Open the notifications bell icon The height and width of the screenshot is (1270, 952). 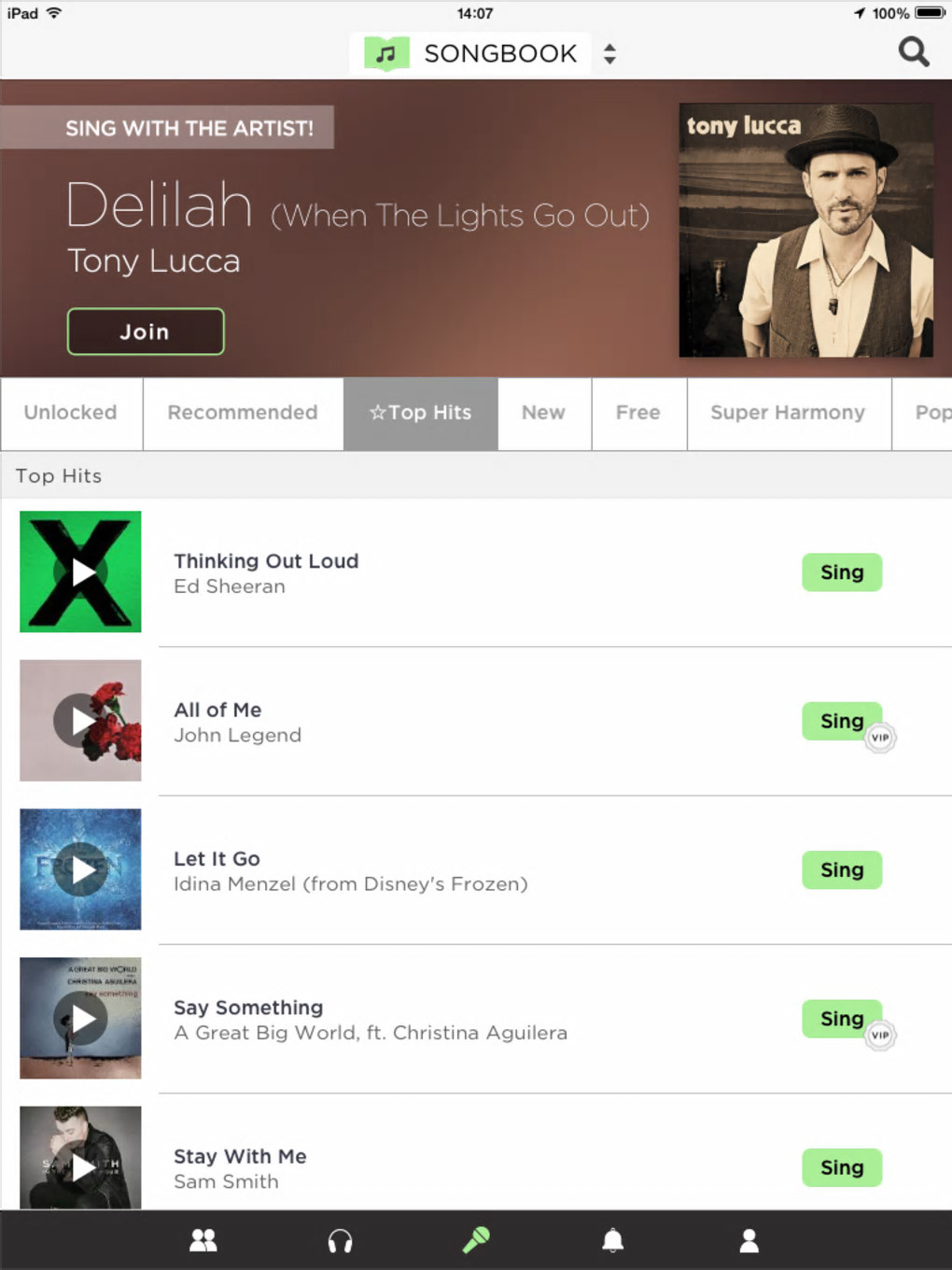click(x=612, y=1240)
